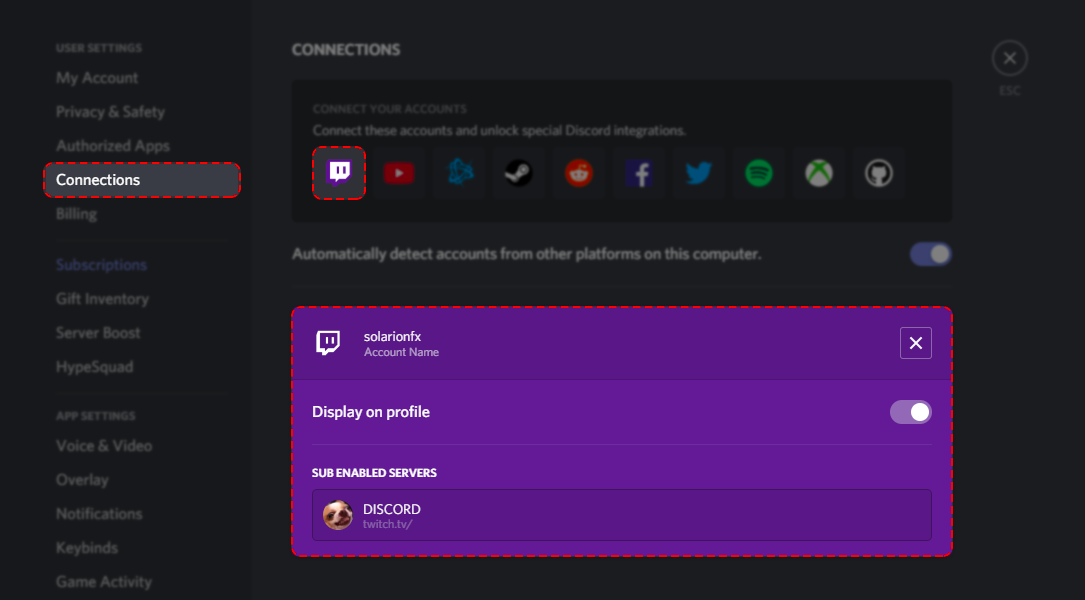This screenshot has width=1085, height=600.
Task: Connect a Battle.net account
Action: tap(459, 172)
